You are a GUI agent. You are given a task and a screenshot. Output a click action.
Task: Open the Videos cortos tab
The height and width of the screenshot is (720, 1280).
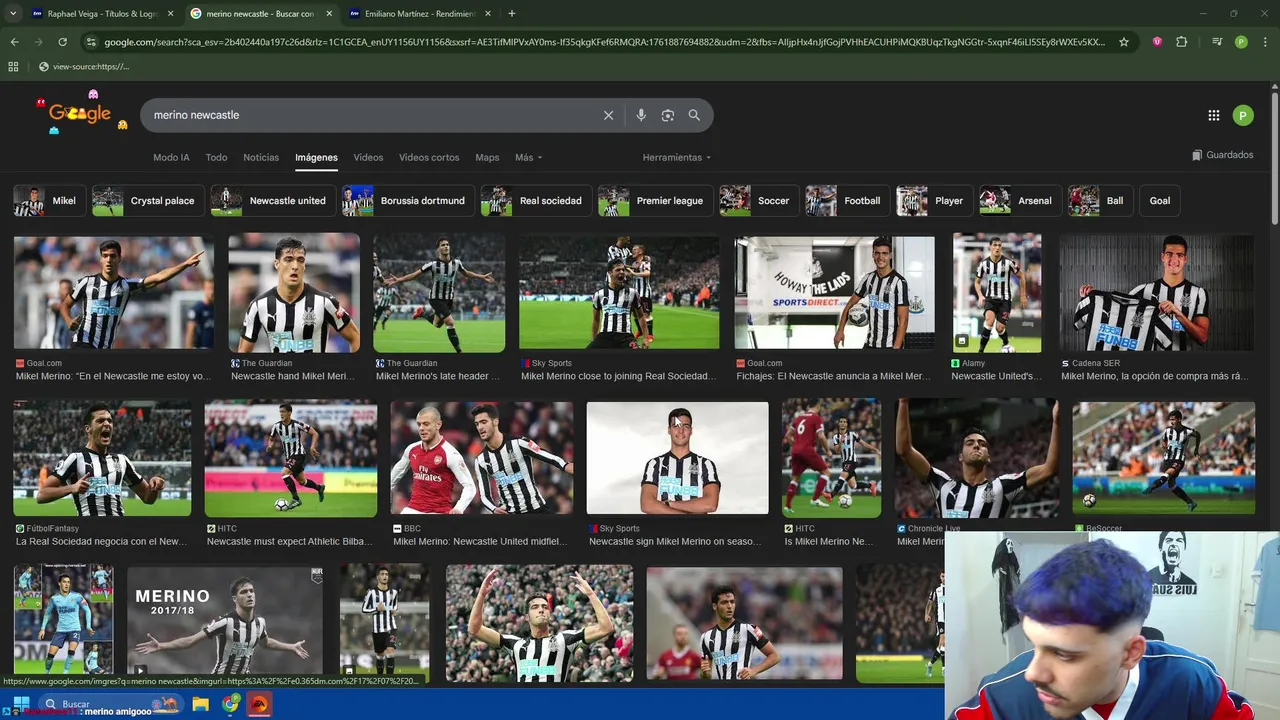point(429,157)
